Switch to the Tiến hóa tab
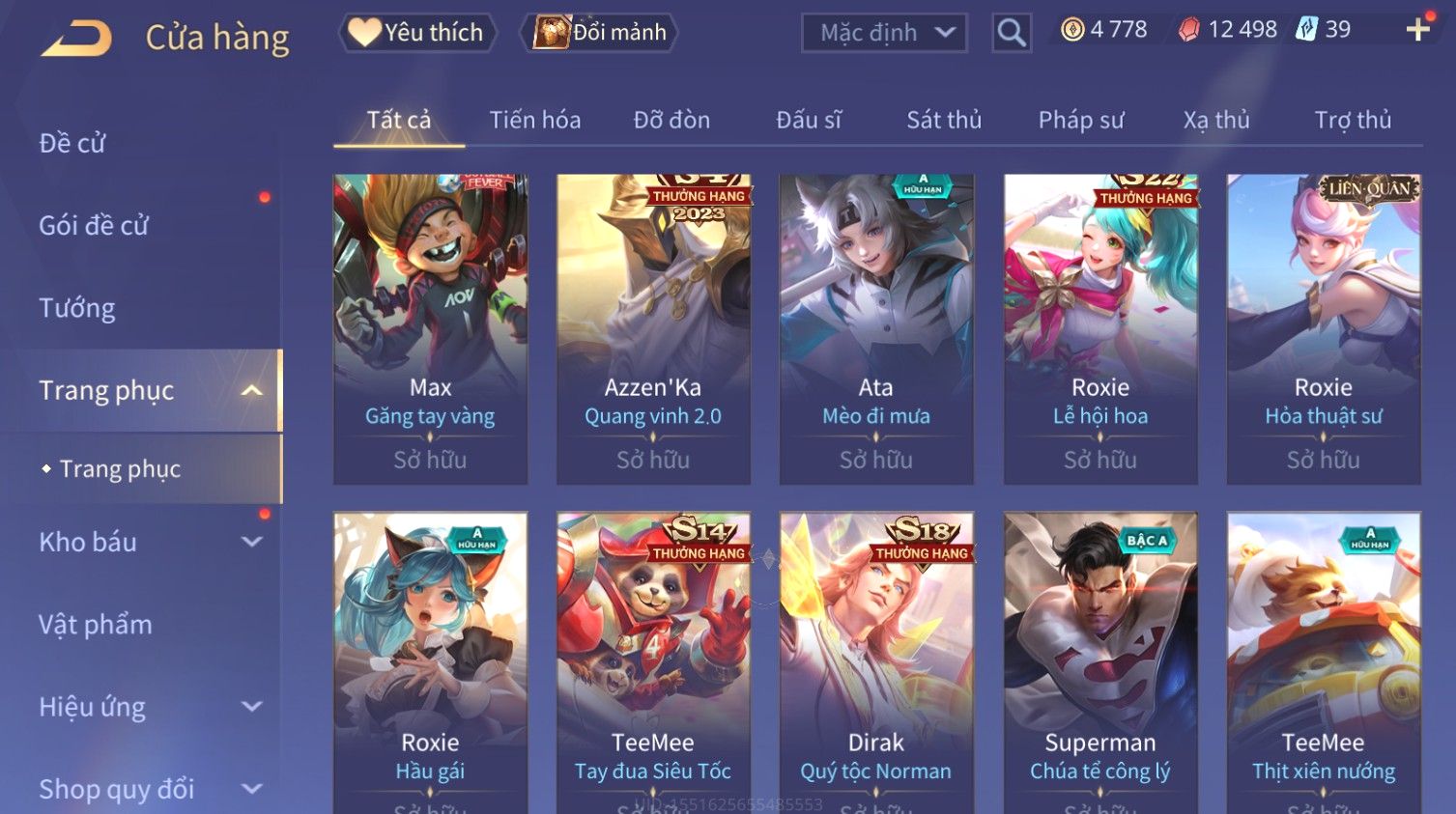The height and width of the screenshot is (814, 1456). point(535,120)
